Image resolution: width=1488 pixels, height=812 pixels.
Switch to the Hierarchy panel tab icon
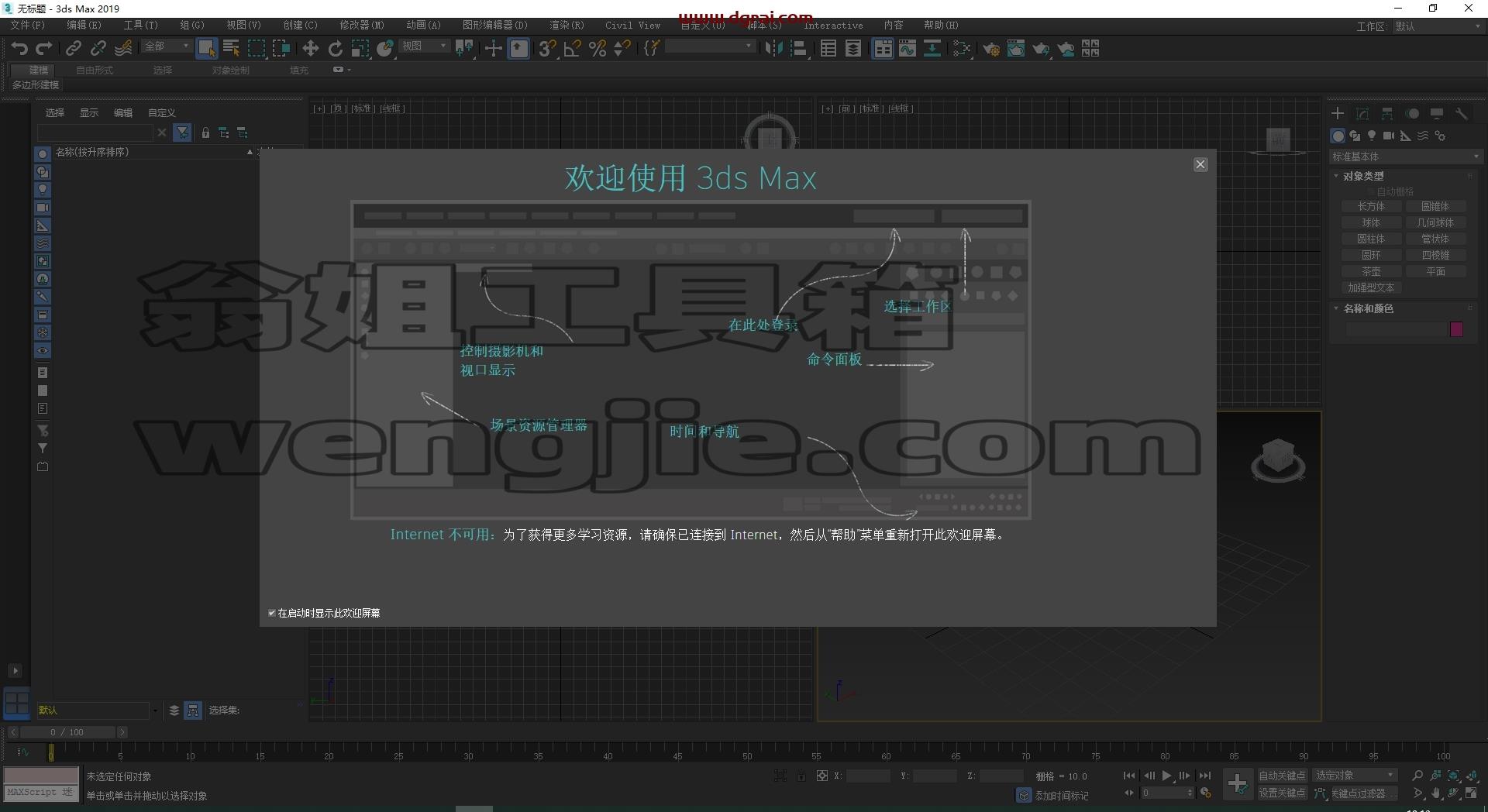click(x=1387, y=114)
